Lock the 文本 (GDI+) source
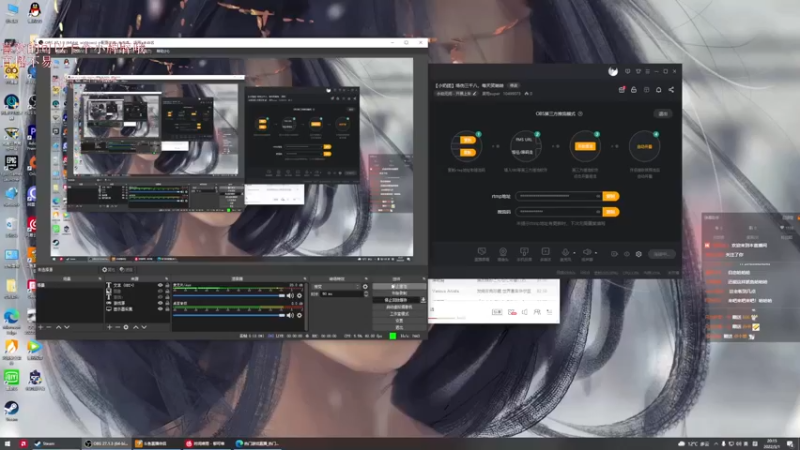 point(167,285)
